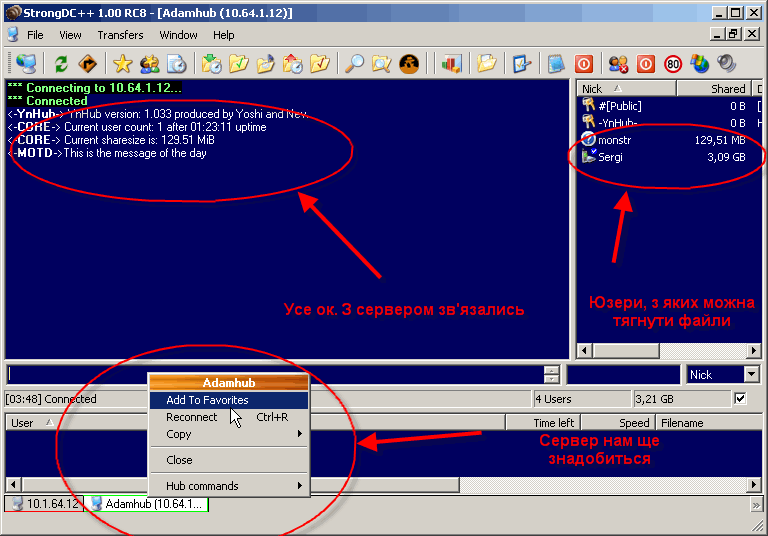Sort transfers by Speed column
Screen dimensions: 768x536
[617, 423]
